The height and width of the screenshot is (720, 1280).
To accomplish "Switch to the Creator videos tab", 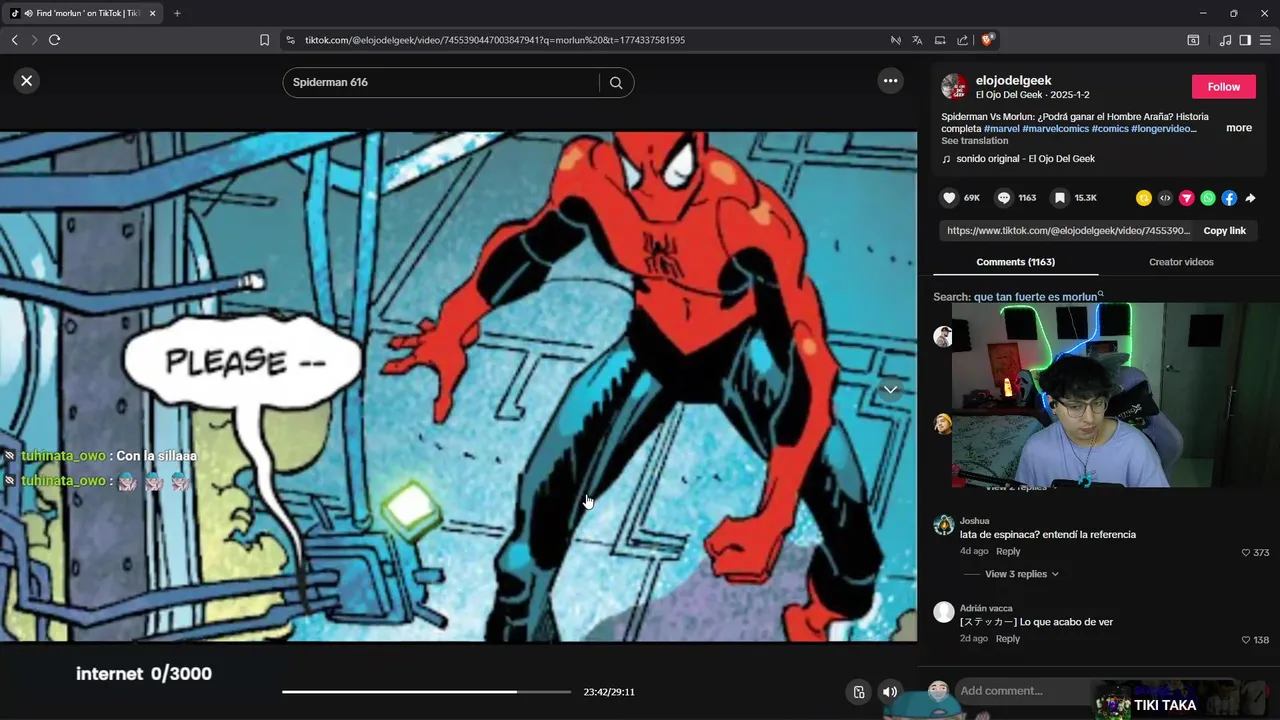I will pos(1181,262).
